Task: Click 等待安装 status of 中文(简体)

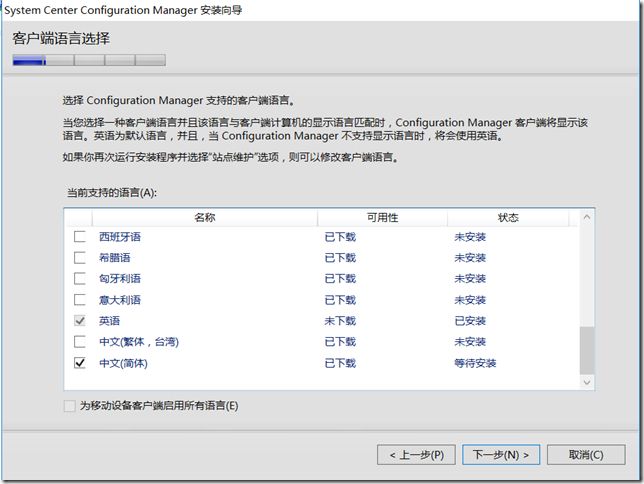Action: coord(475,363)
